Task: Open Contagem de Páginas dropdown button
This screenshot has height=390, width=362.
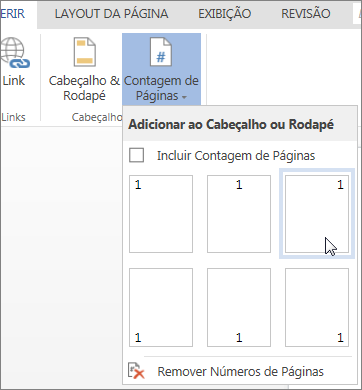Action: (161, 69)
